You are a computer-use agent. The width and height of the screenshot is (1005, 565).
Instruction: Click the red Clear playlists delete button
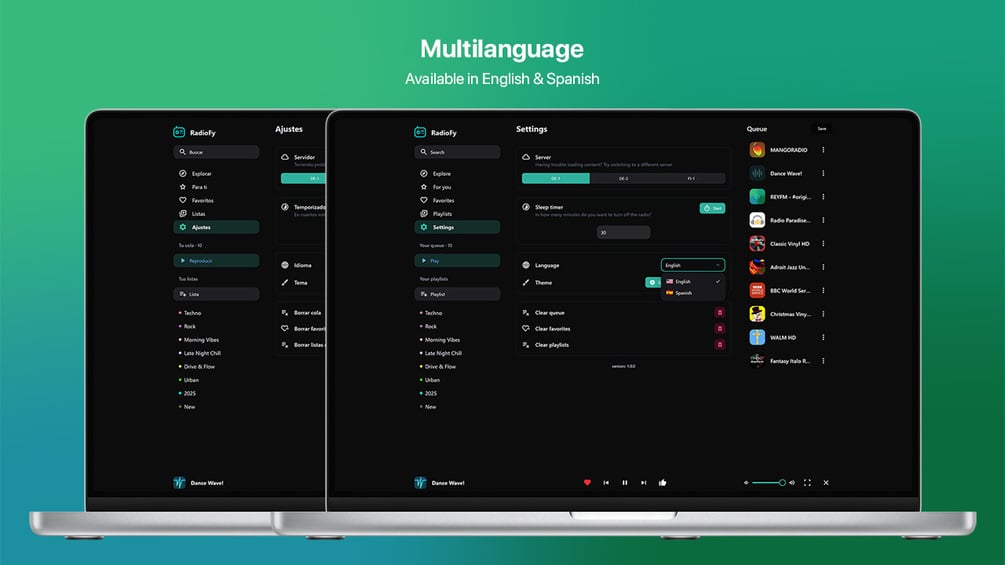tap(720, 345)
